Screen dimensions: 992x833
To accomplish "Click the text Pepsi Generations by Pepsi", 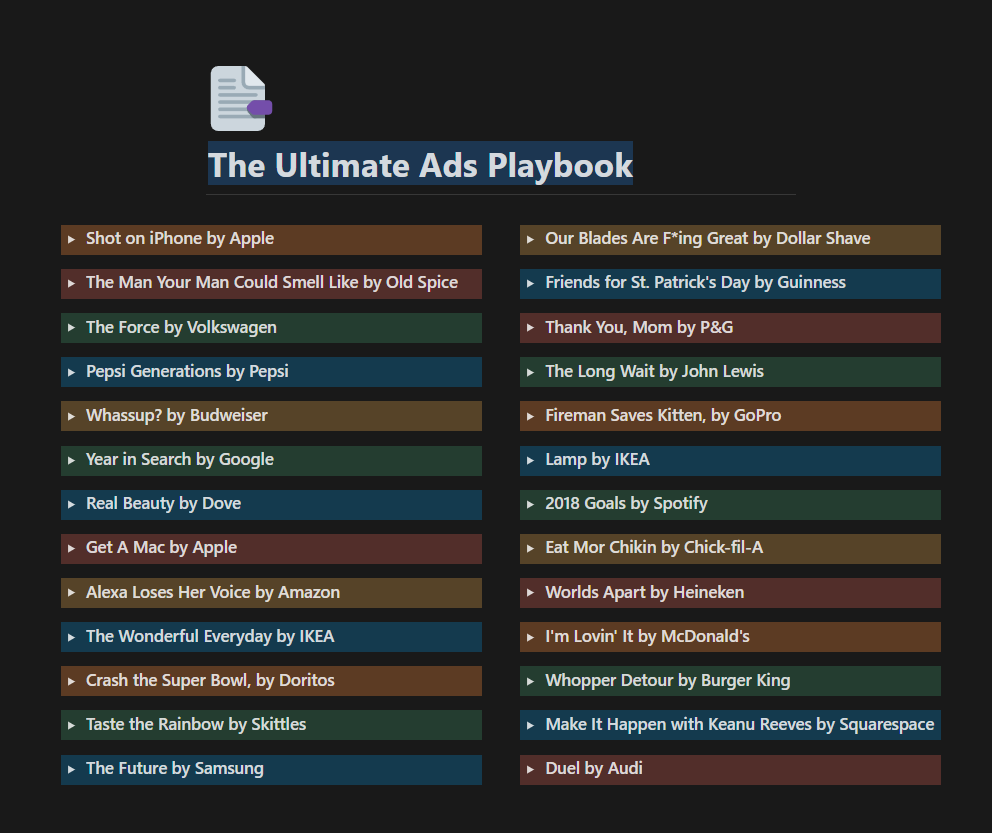I will [x=187, y=371].
